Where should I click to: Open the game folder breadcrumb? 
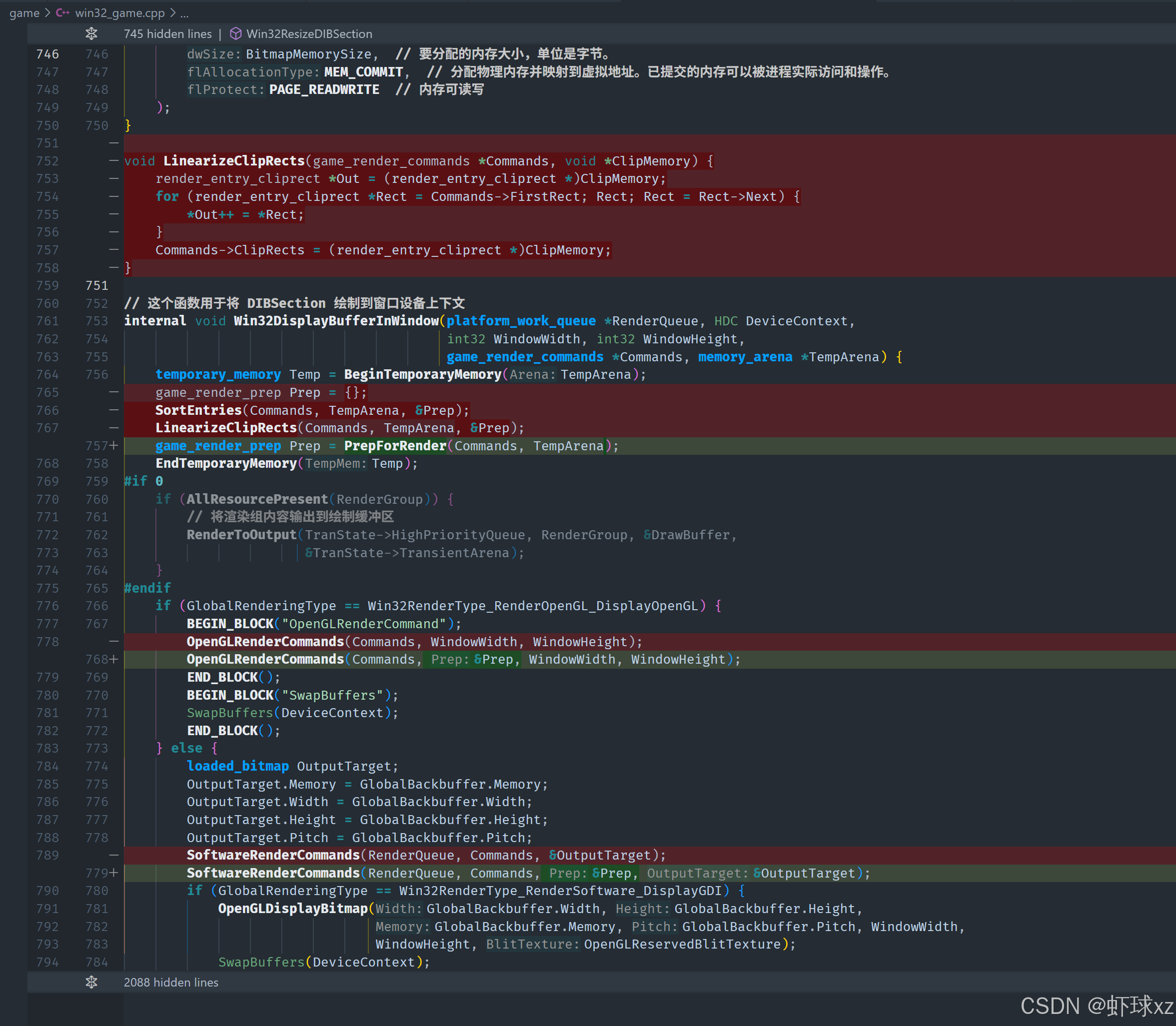24,12
